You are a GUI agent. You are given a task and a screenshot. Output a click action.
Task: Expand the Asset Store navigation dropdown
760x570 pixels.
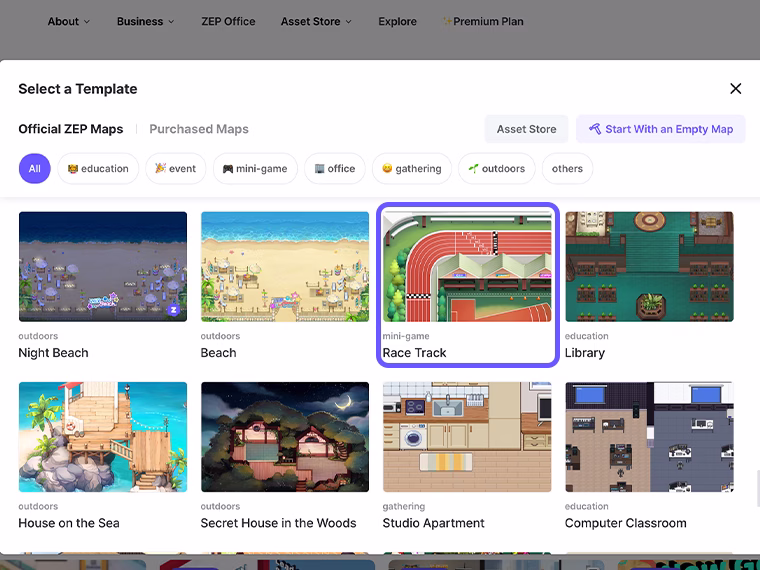tap(316, 21)
